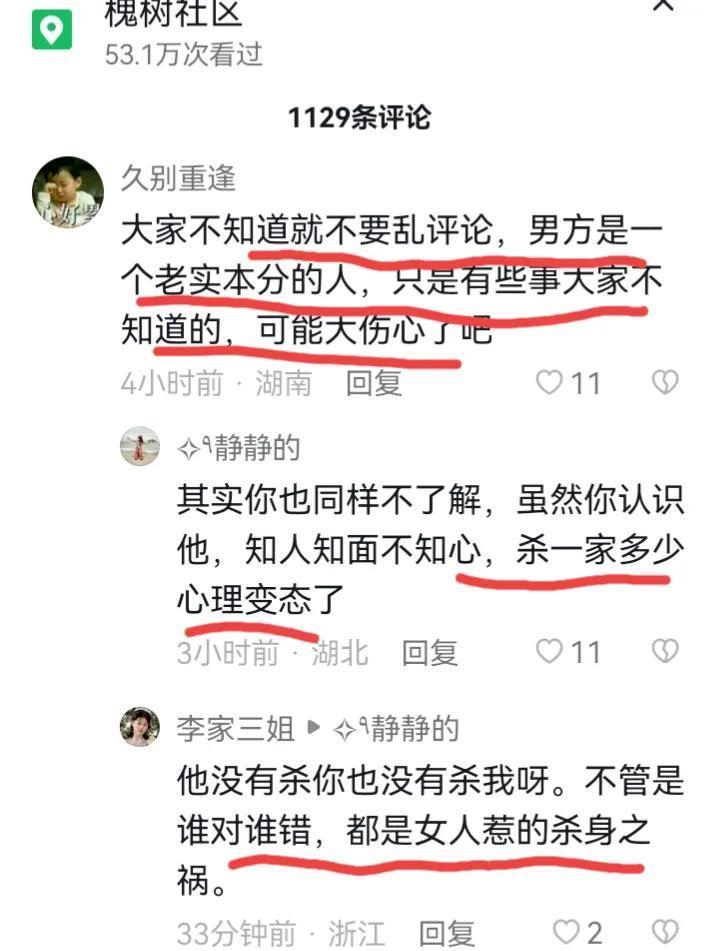Viewport: 712px width, 951px height.
Task: Open username 久别重逢
Action: (x=178, y=178)
